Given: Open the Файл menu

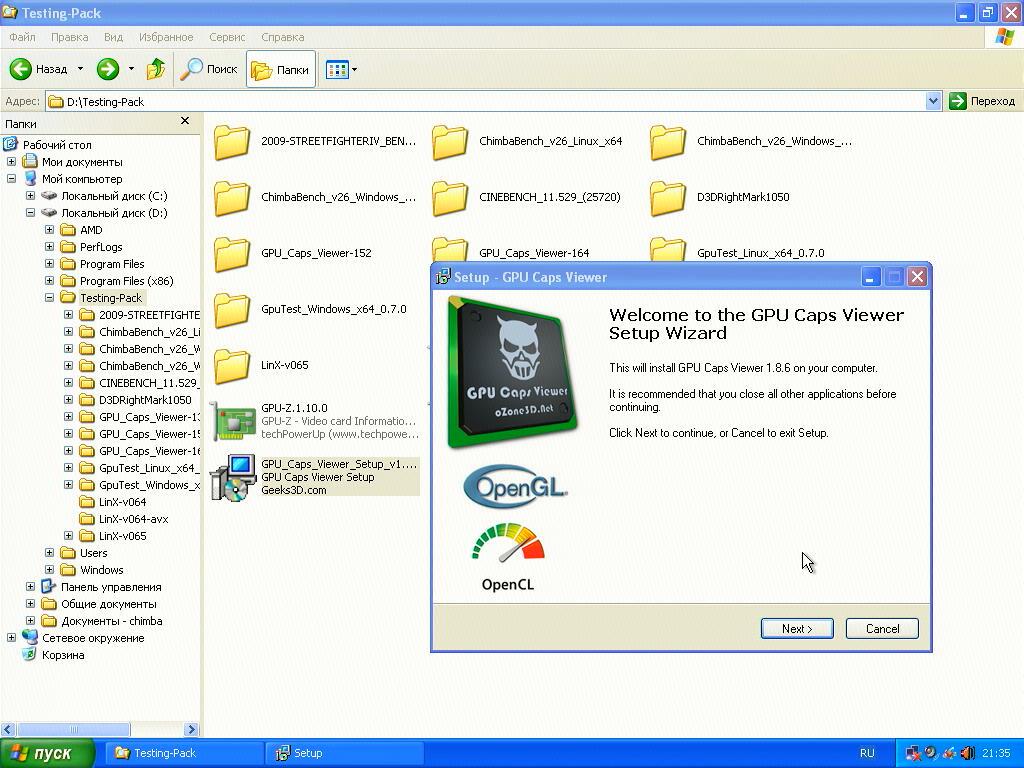Looking at the screenshot, I should 22,37.
